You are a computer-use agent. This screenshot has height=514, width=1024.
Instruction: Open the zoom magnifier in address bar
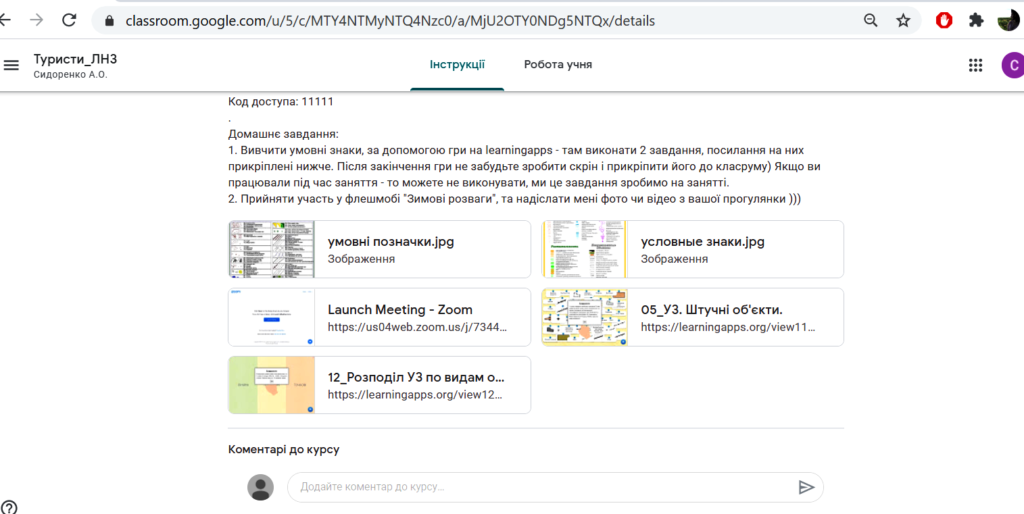click(871, 21)
